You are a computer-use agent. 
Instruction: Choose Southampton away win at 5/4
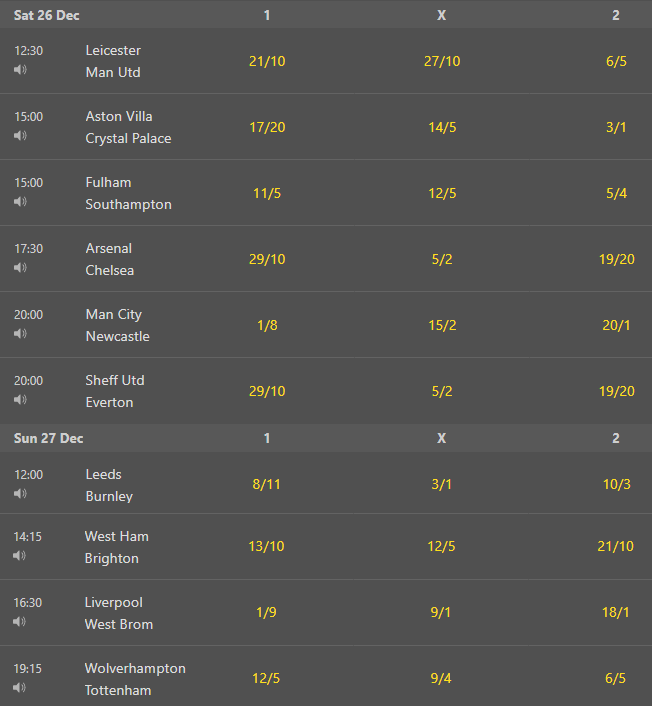[x=616, y=193]
